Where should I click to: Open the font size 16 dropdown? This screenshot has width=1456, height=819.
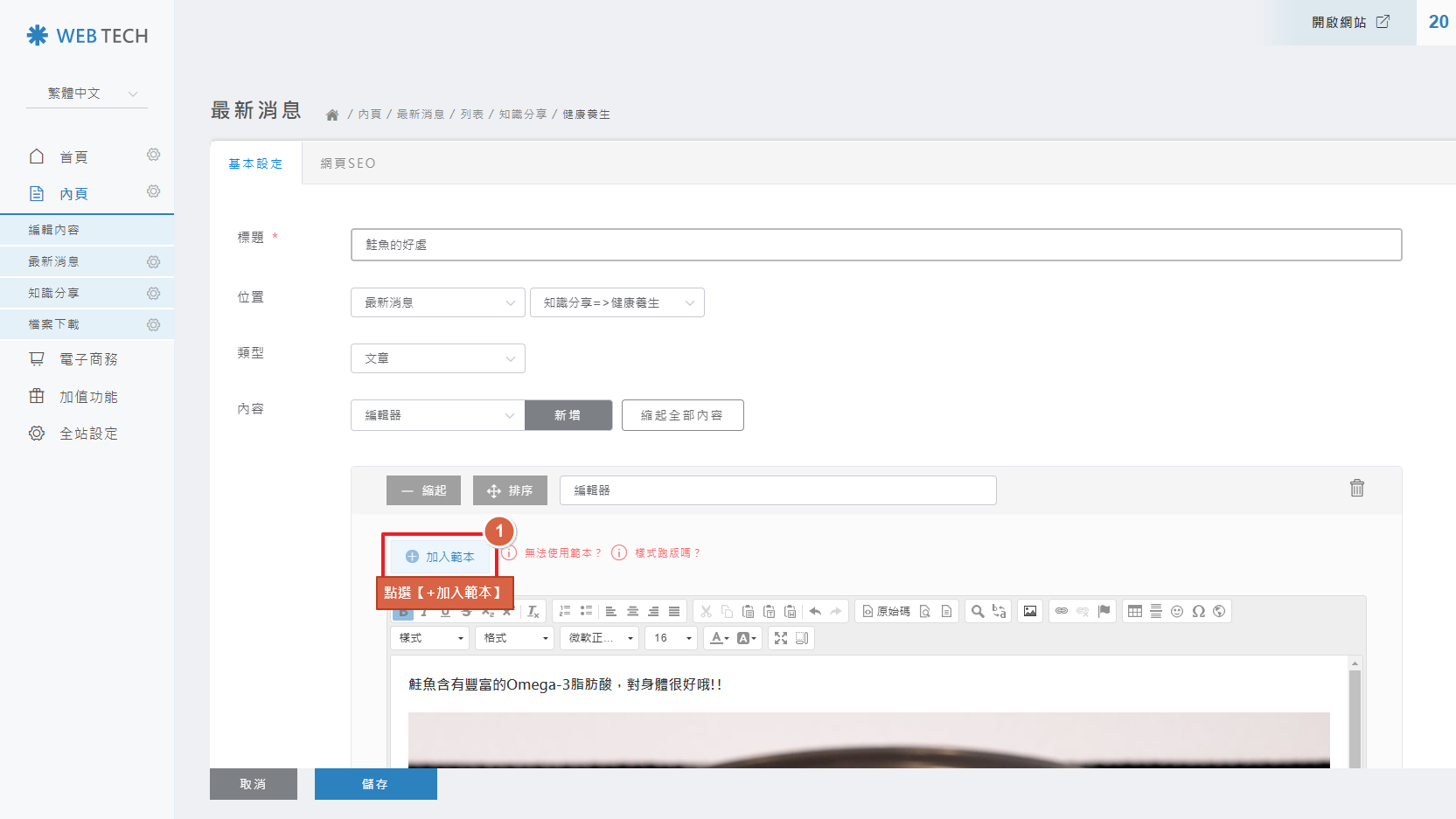click(x=671, y=638)
